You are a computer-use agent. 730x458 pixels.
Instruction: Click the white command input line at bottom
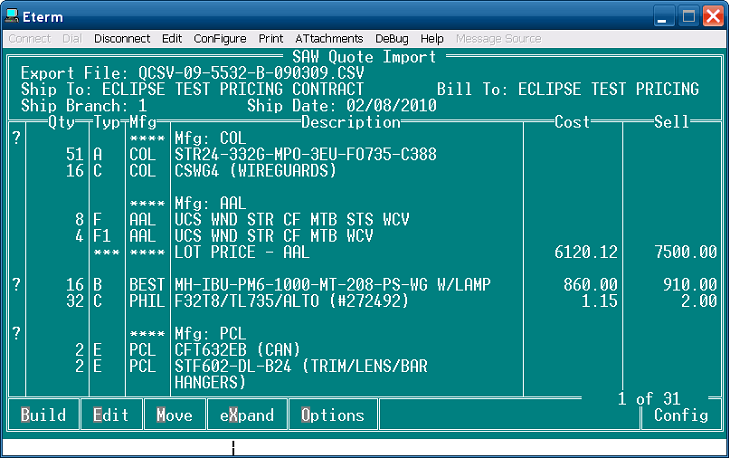tap(364, 447)
